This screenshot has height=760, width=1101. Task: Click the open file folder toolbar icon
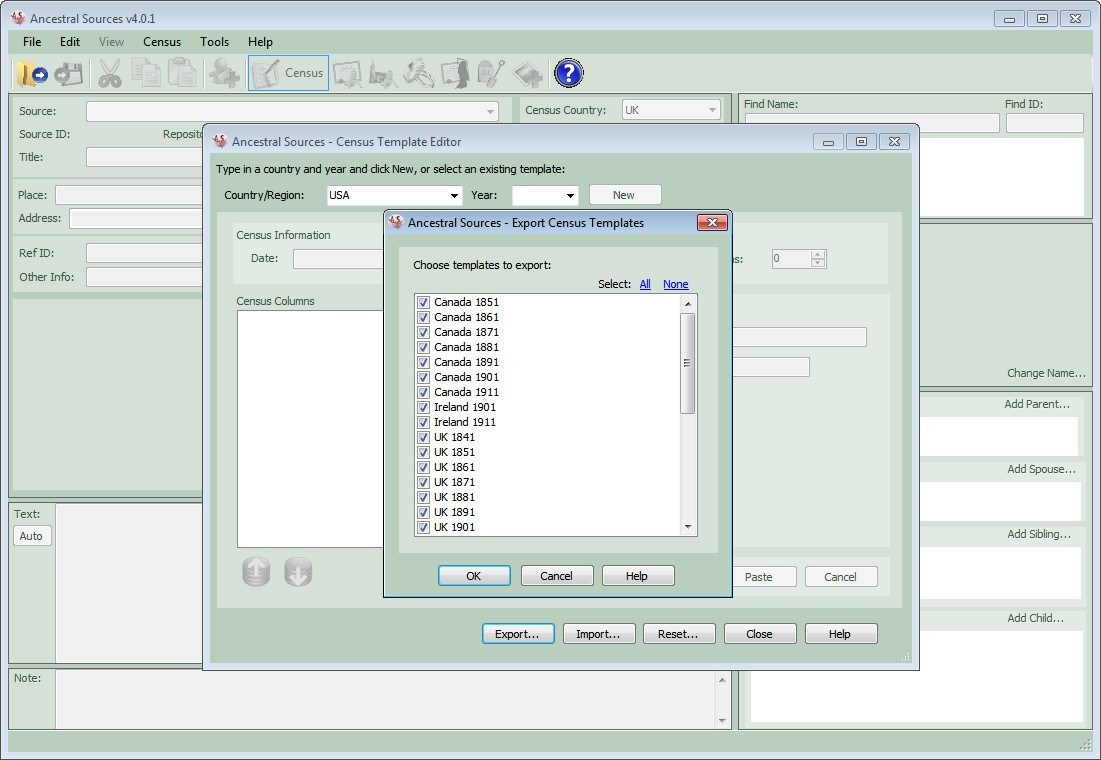click(32, 73)
